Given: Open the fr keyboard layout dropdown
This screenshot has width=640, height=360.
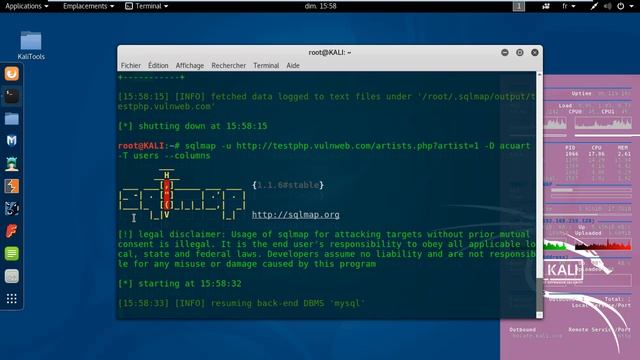Looking at the screenshot, I should pyautogui.click(x=569, y=6).
